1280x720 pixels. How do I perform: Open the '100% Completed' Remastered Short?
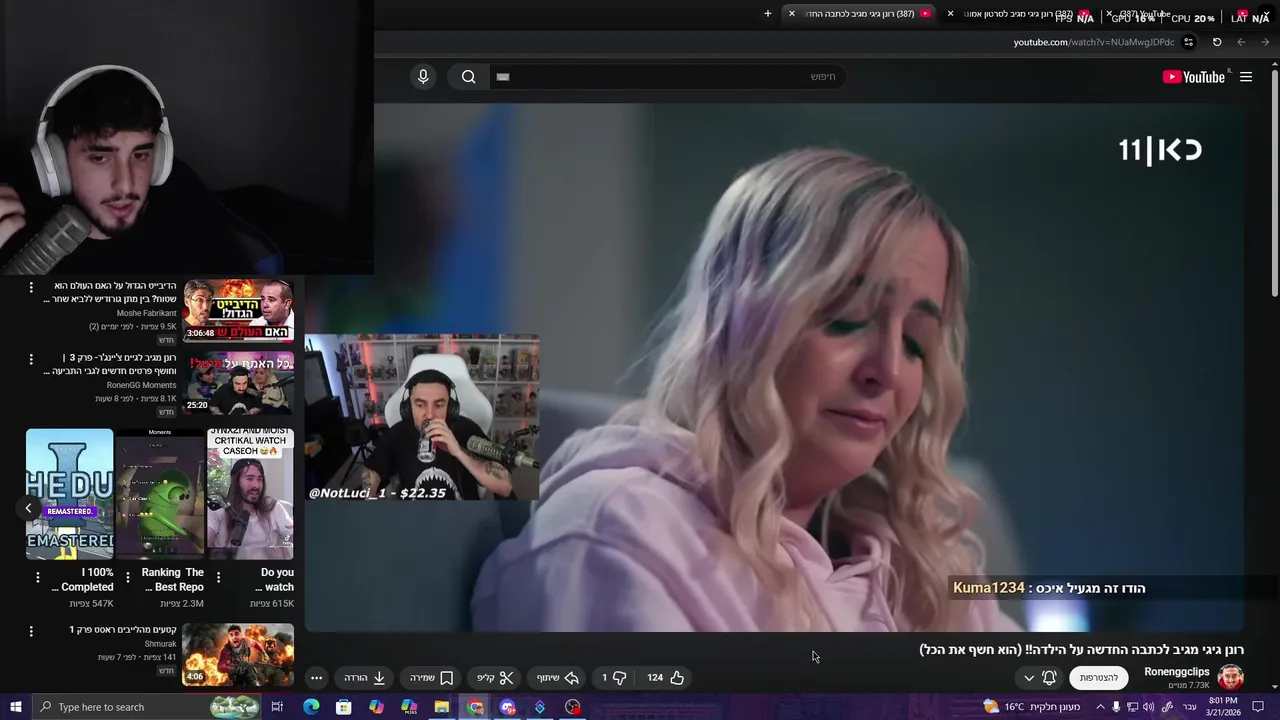click(69, 494)
